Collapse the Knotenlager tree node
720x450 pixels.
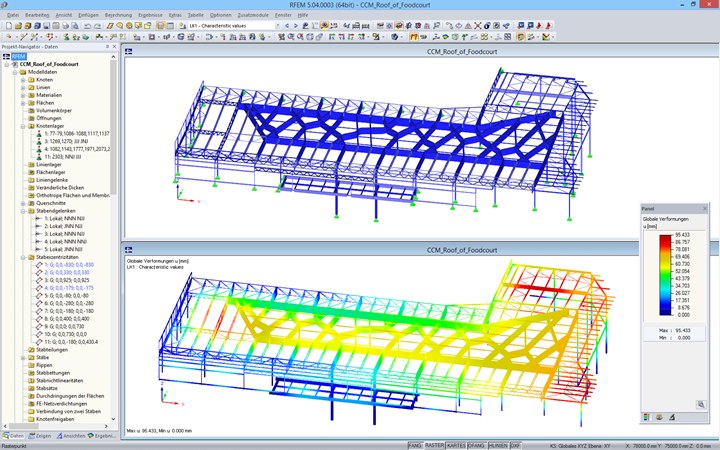pos(23,126)
